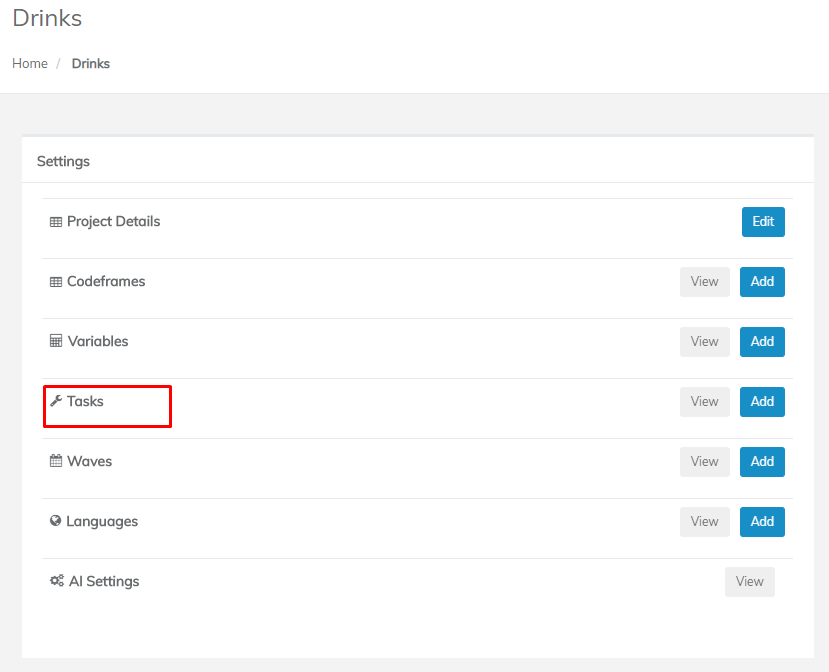Edit the Project Details

(x=763, y=222)
